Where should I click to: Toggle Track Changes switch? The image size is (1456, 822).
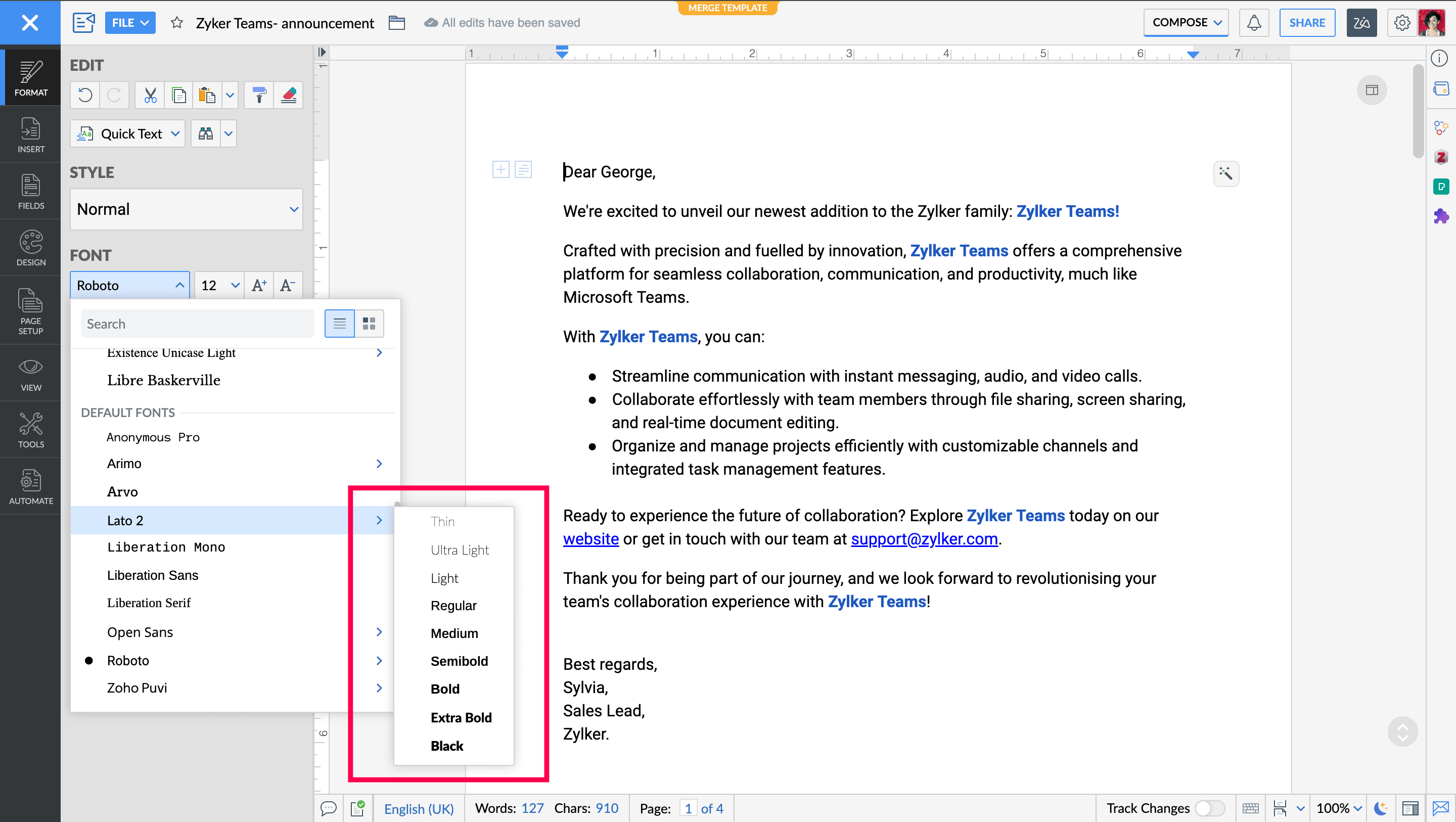point(1210,808)
